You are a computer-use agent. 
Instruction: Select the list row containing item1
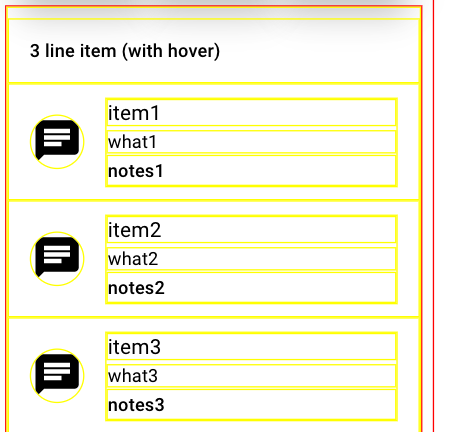[213, 142]
